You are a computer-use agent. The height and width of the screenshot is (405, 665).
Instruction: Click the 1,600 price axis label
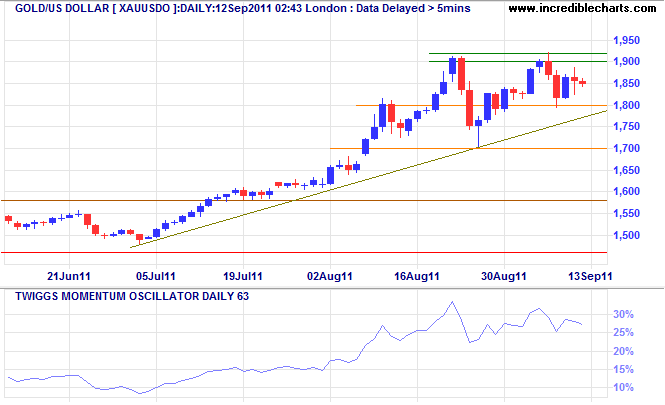coord(626,192)
